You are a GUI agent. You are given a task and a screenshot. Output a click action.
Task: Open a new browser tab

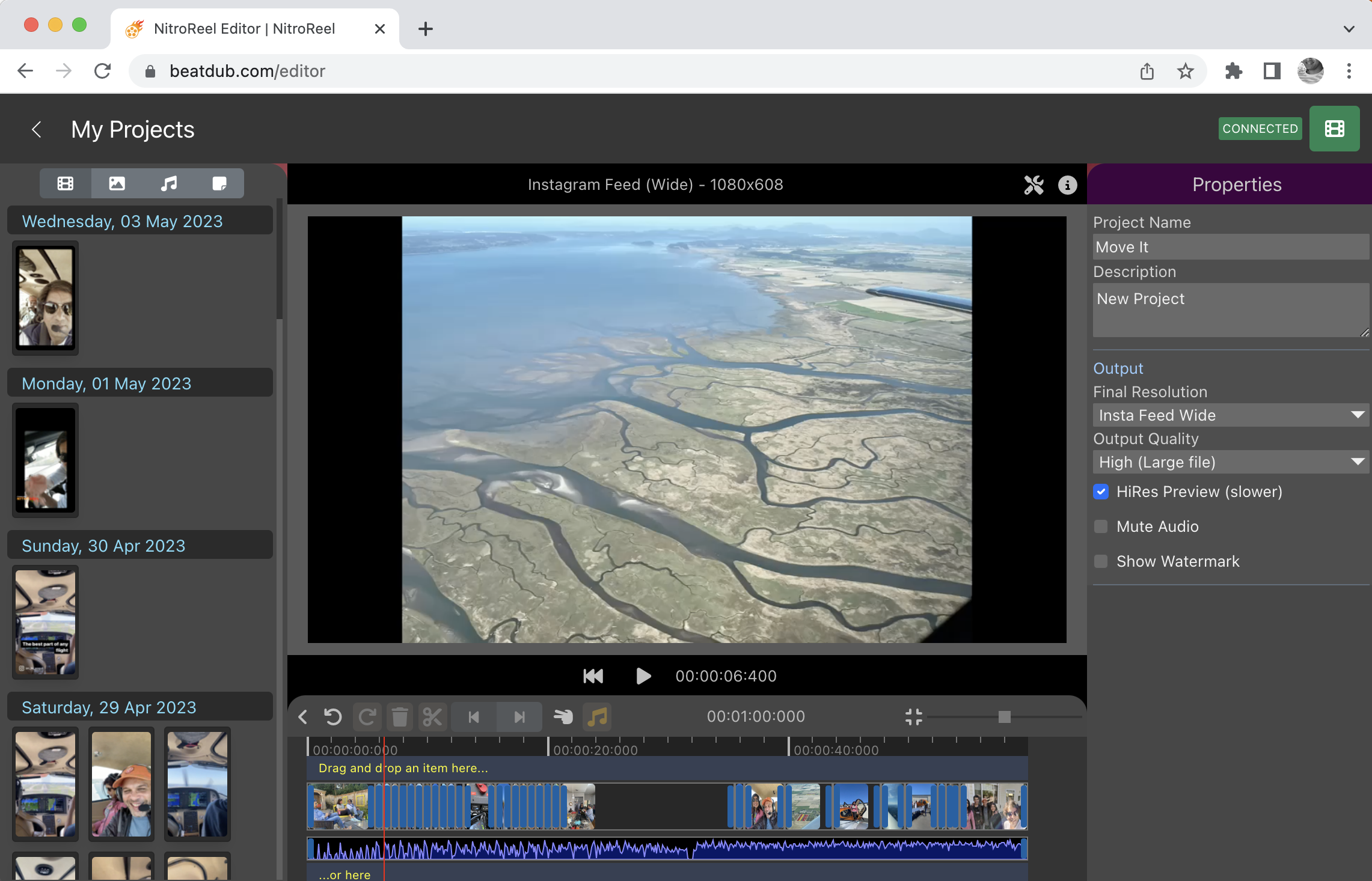(425, 29)
